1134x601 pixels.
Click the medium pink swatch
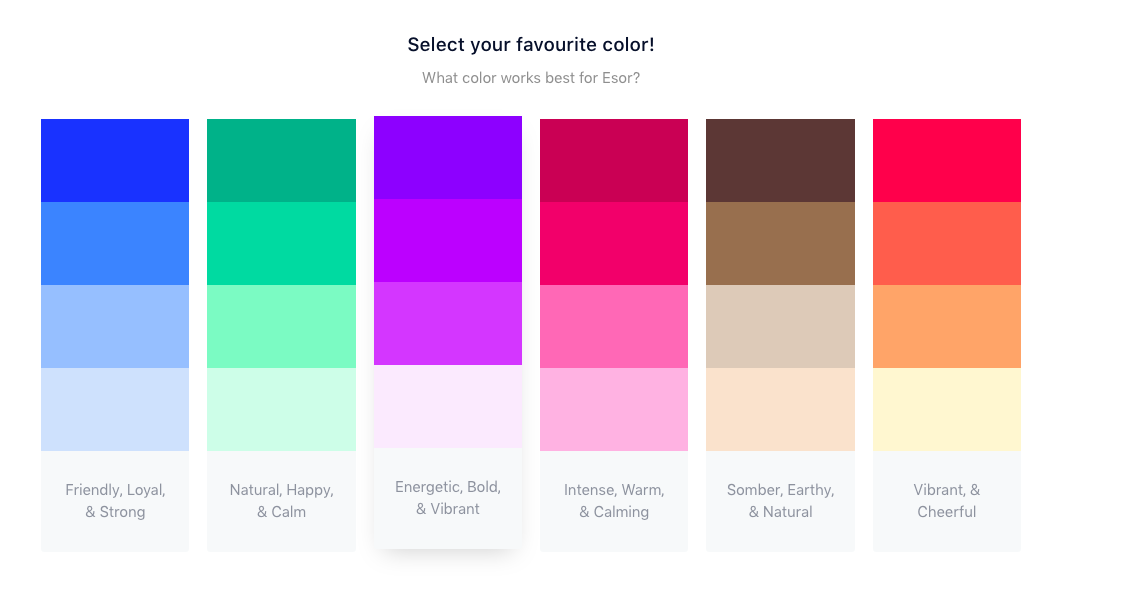point(614,326)
